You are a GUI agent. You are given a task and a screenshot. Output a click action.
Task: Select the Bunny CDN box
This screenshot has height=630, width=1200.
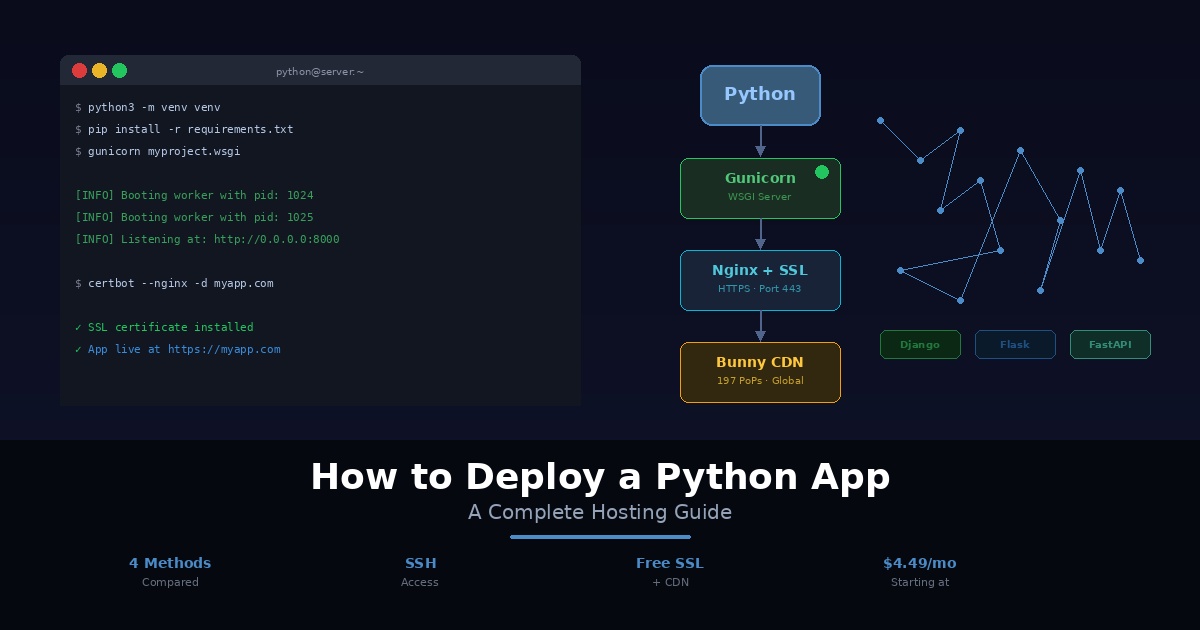click(x=760, y=372)
